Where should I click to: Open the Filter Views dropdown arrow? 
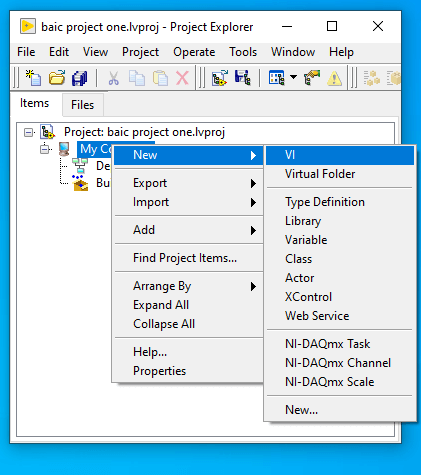click(x=293, y=77)
